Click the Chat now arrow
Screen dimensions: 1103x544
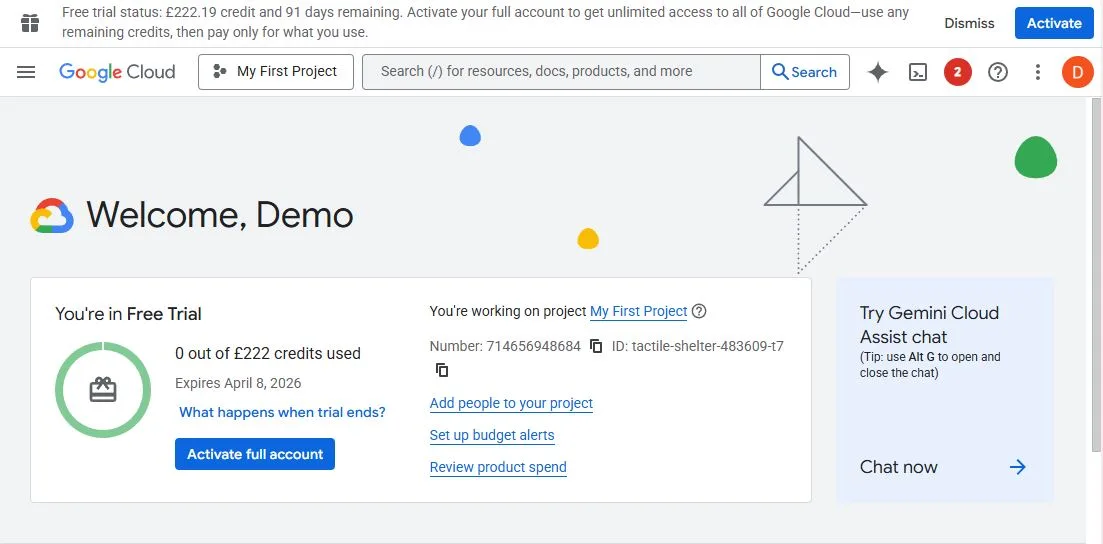click(1017, 467)
